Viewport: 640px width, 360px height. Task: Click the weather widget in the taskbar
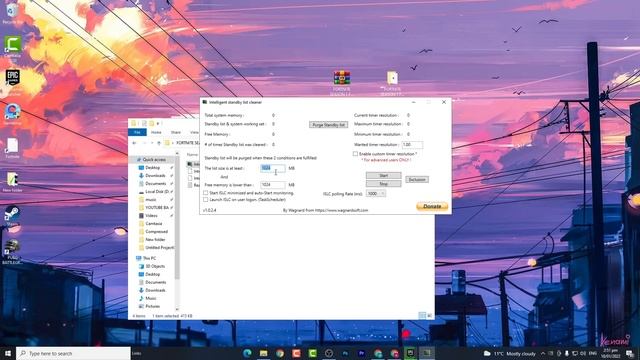(x=510, y=353)
